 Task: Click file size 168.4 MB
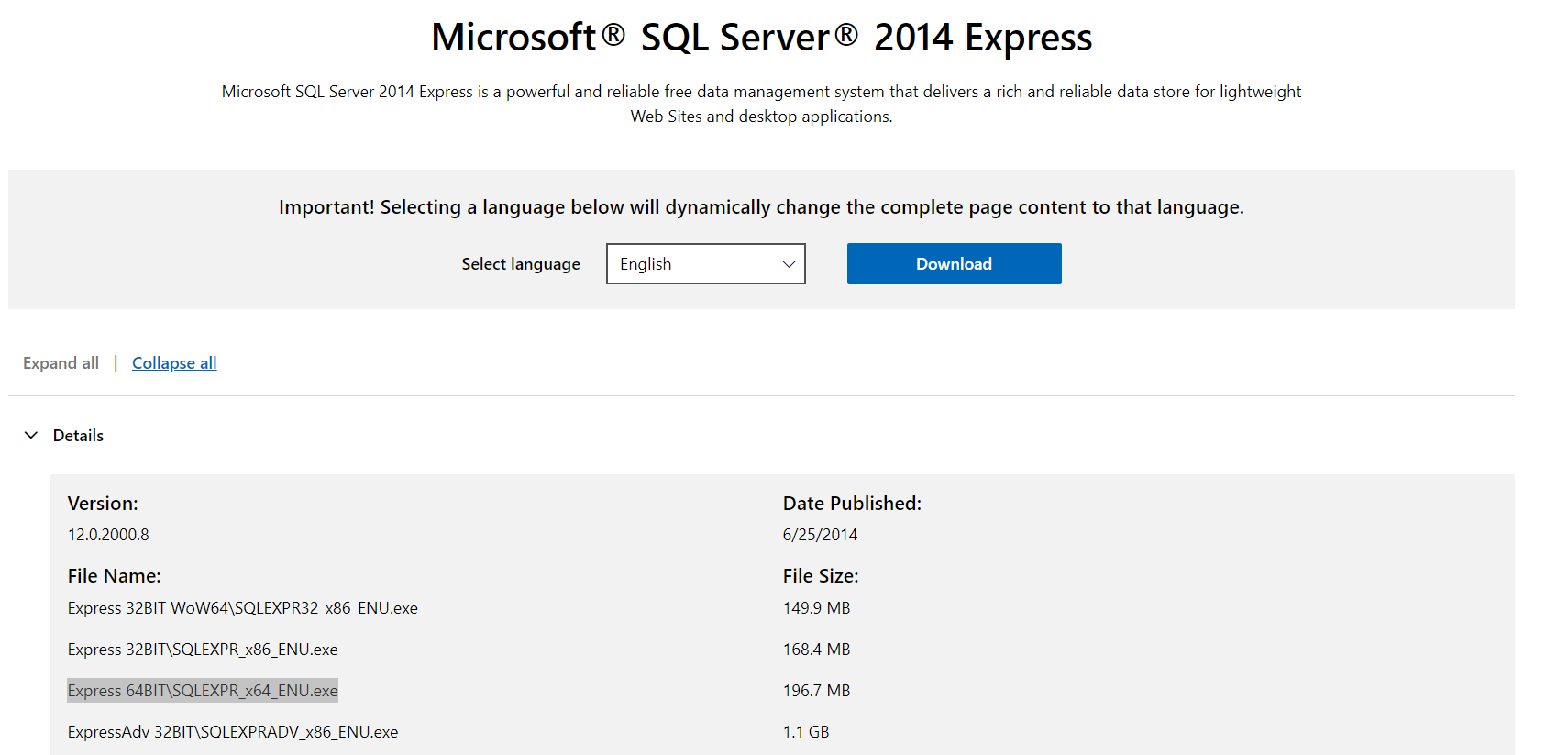tap(816, 650)
